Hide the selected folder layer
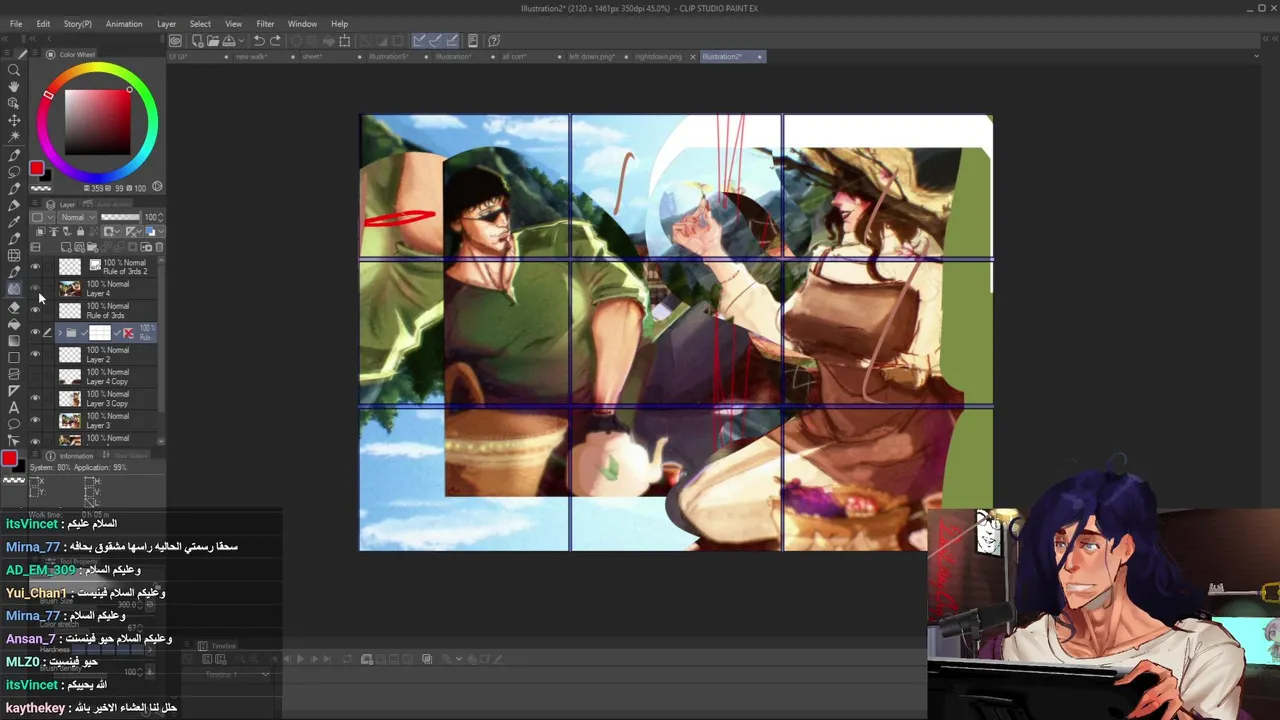 click(x=35, y=333)
